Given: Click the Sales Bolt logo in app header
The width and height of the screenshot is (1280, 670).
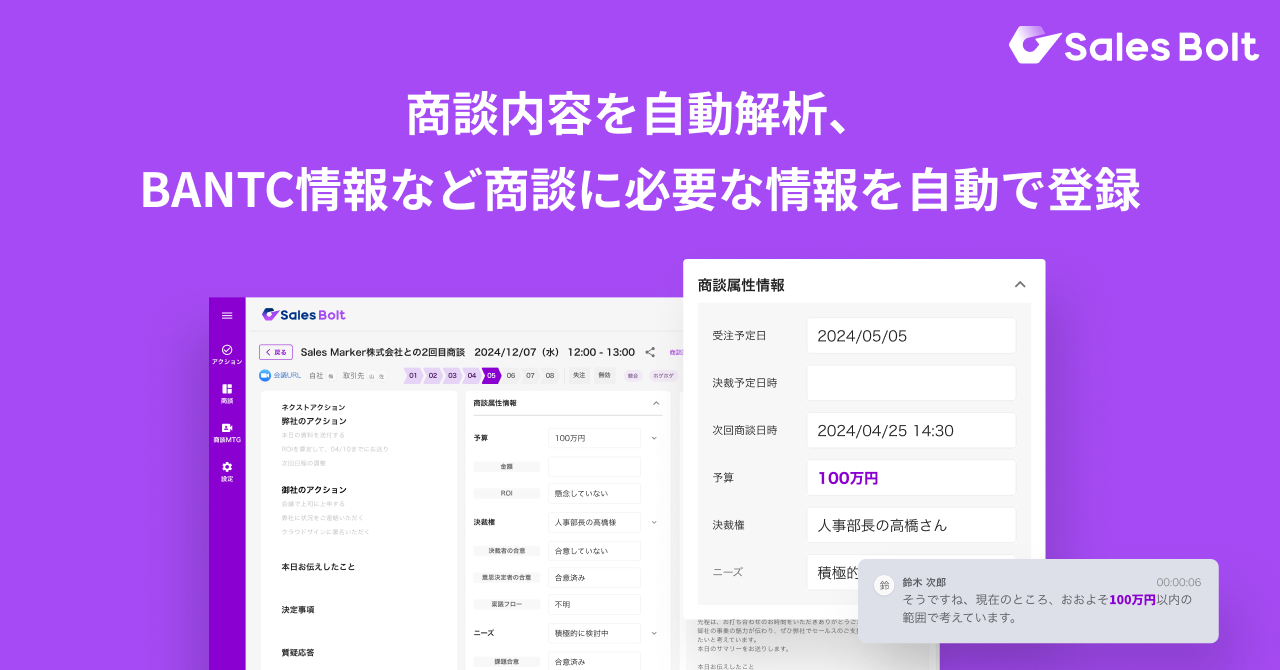Looking at the screenshot, I should coord(304,315).
